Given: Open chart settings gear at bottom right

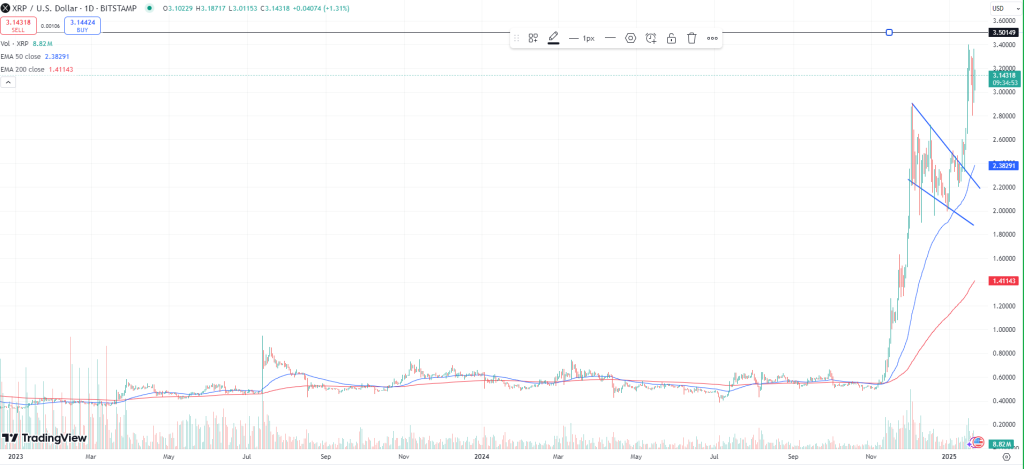Looking at the screenshot, I should click(x=1006, y=457).
